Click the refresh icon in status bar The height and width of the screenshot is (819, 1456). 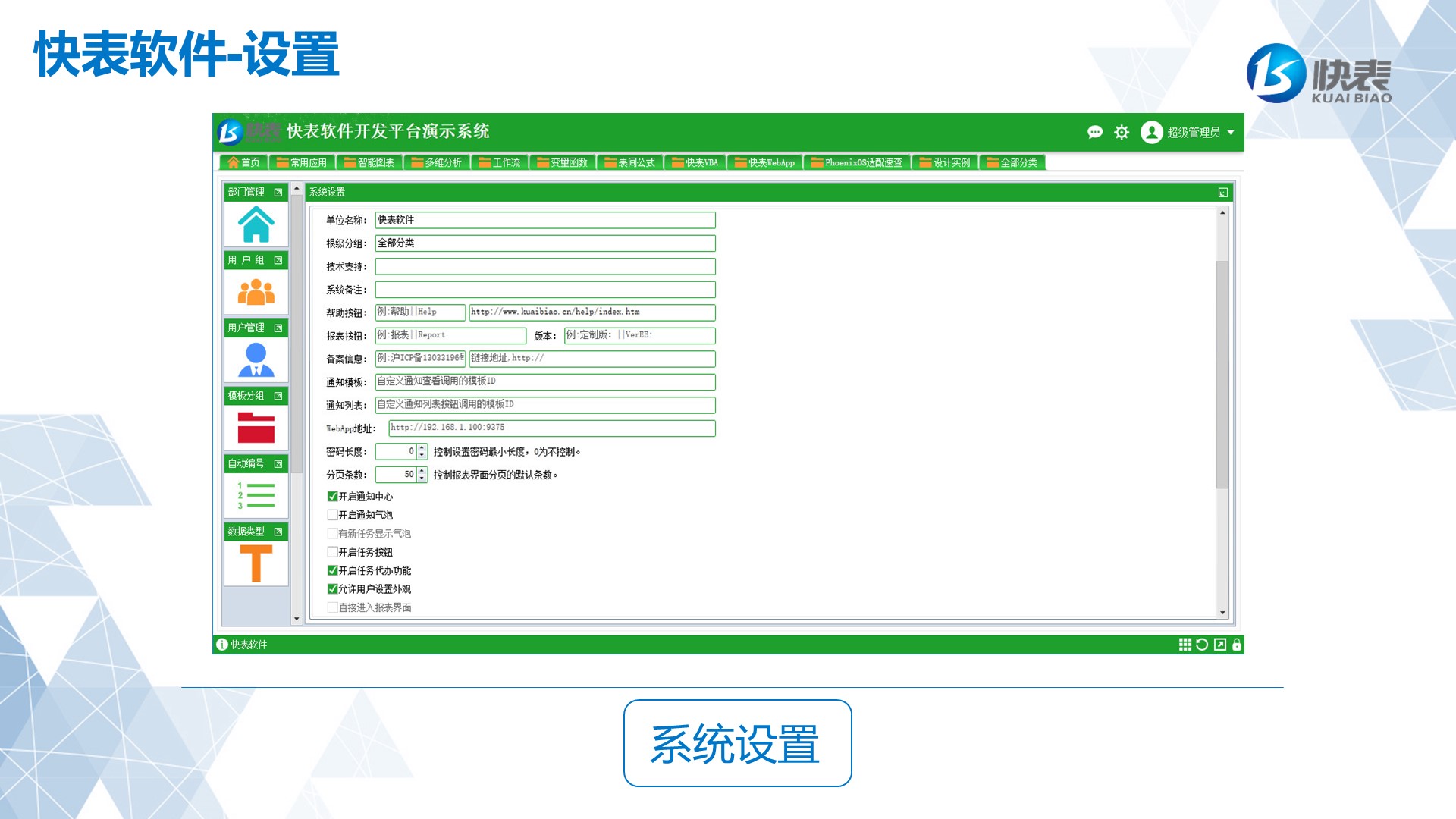pos(1202,645)
